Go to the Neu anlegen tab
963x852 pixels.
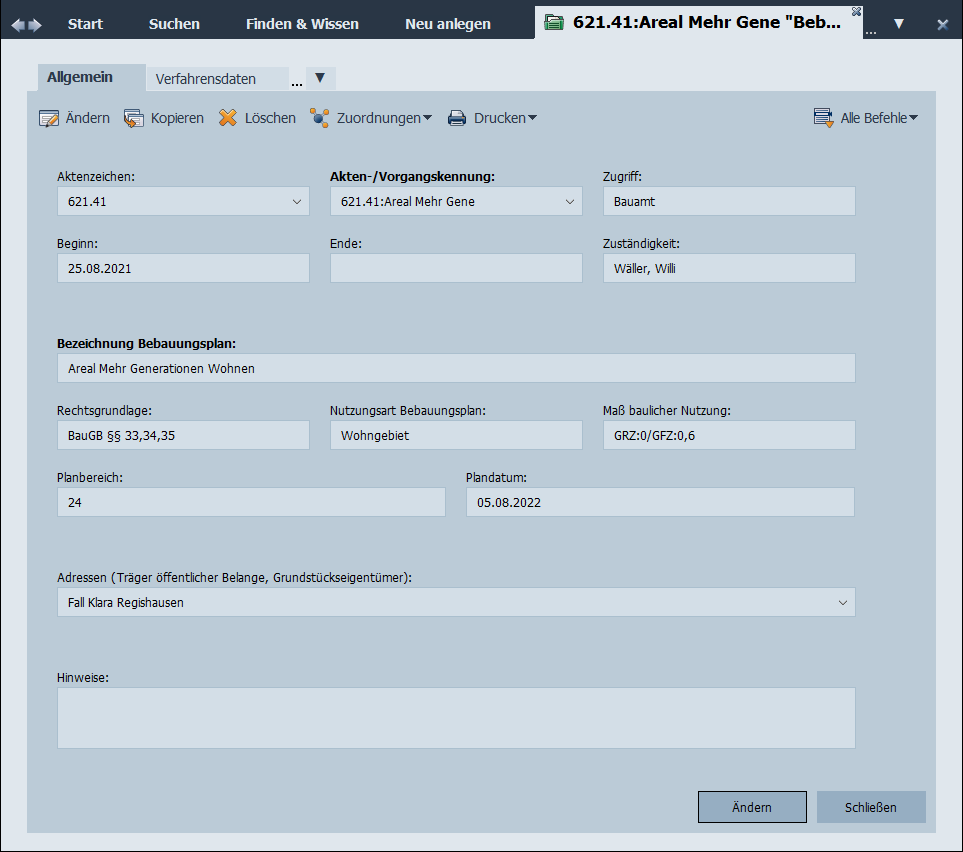tap(448, 24)
